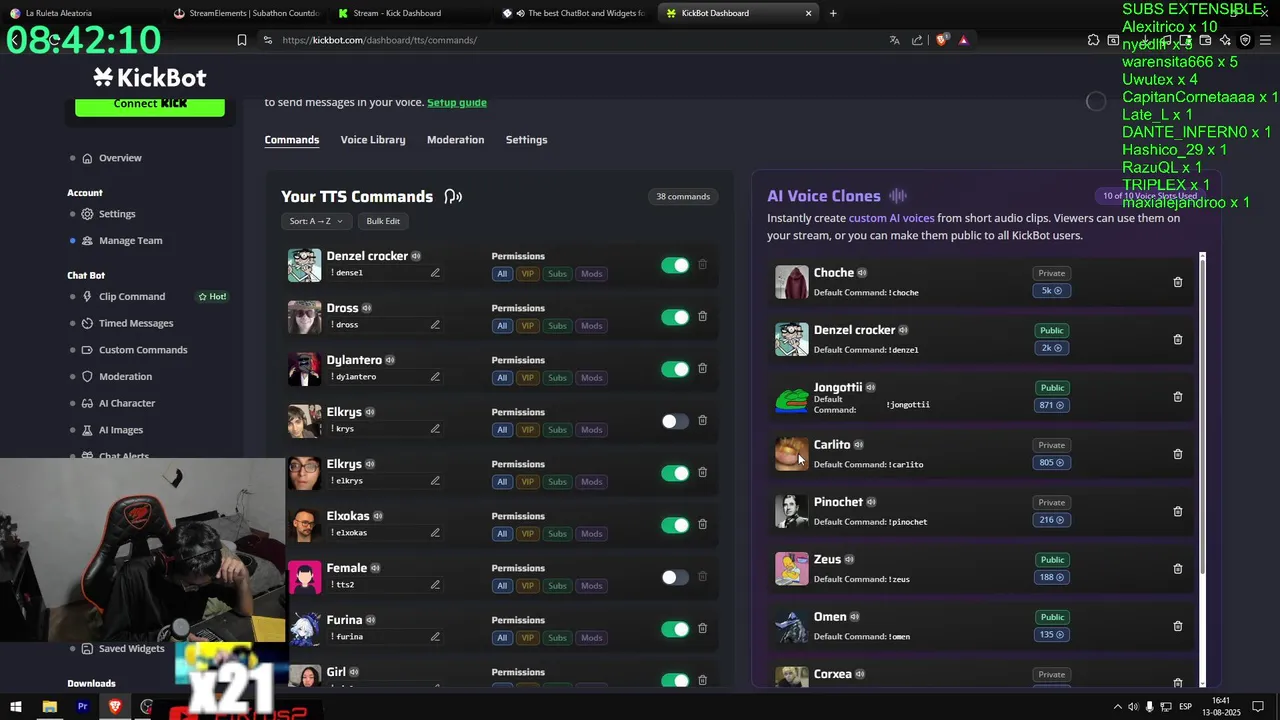
Task: Change Pinochet Private visibility
Action: point(1051,502)
